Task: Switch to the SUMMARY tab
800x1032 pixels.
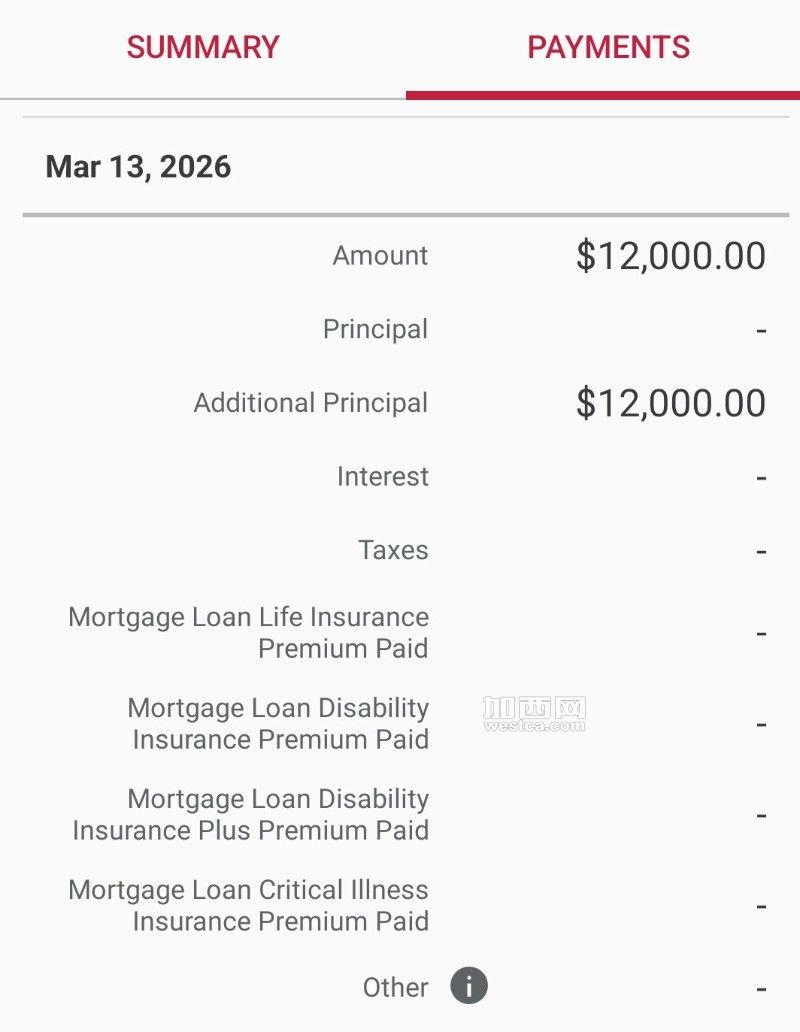Action: click(x=203, y=47)
